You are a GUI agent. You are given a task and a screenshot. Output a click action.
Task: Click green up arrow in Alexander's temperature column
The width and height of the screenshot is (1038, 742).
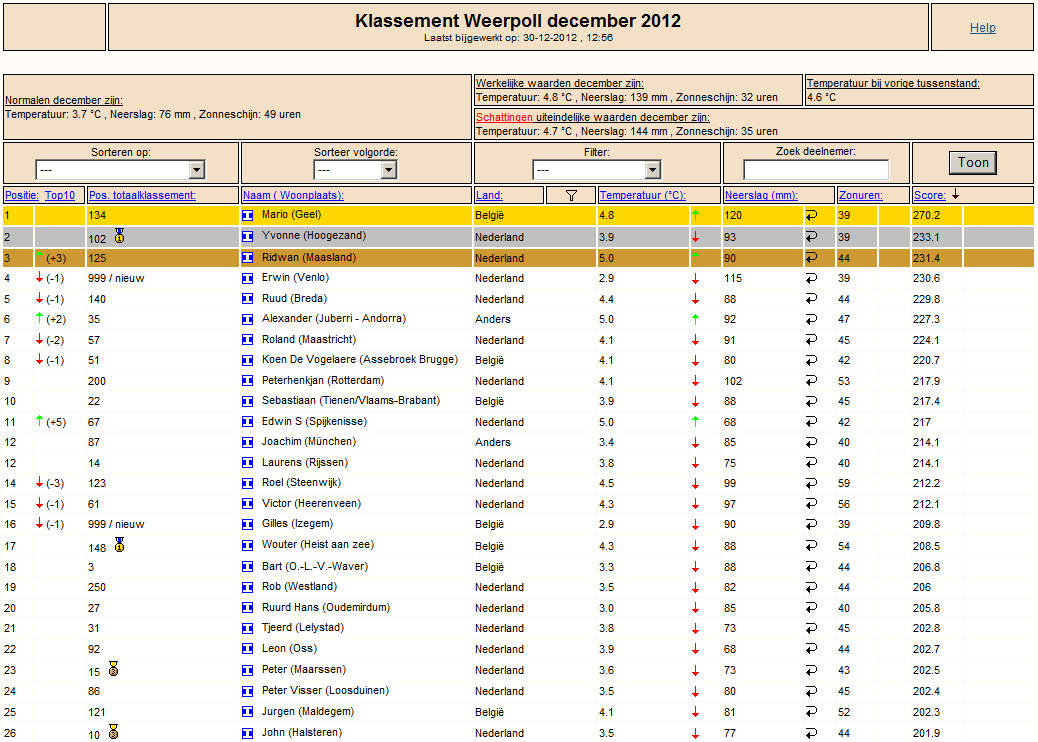pos(695,319)
